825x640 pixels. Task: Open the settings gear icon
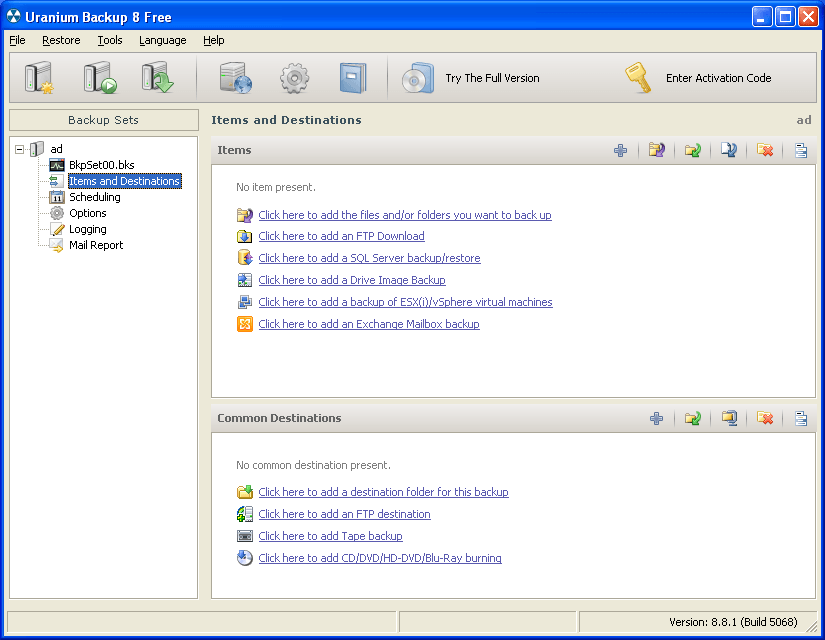pyautogui.click(x=293, y=76)
